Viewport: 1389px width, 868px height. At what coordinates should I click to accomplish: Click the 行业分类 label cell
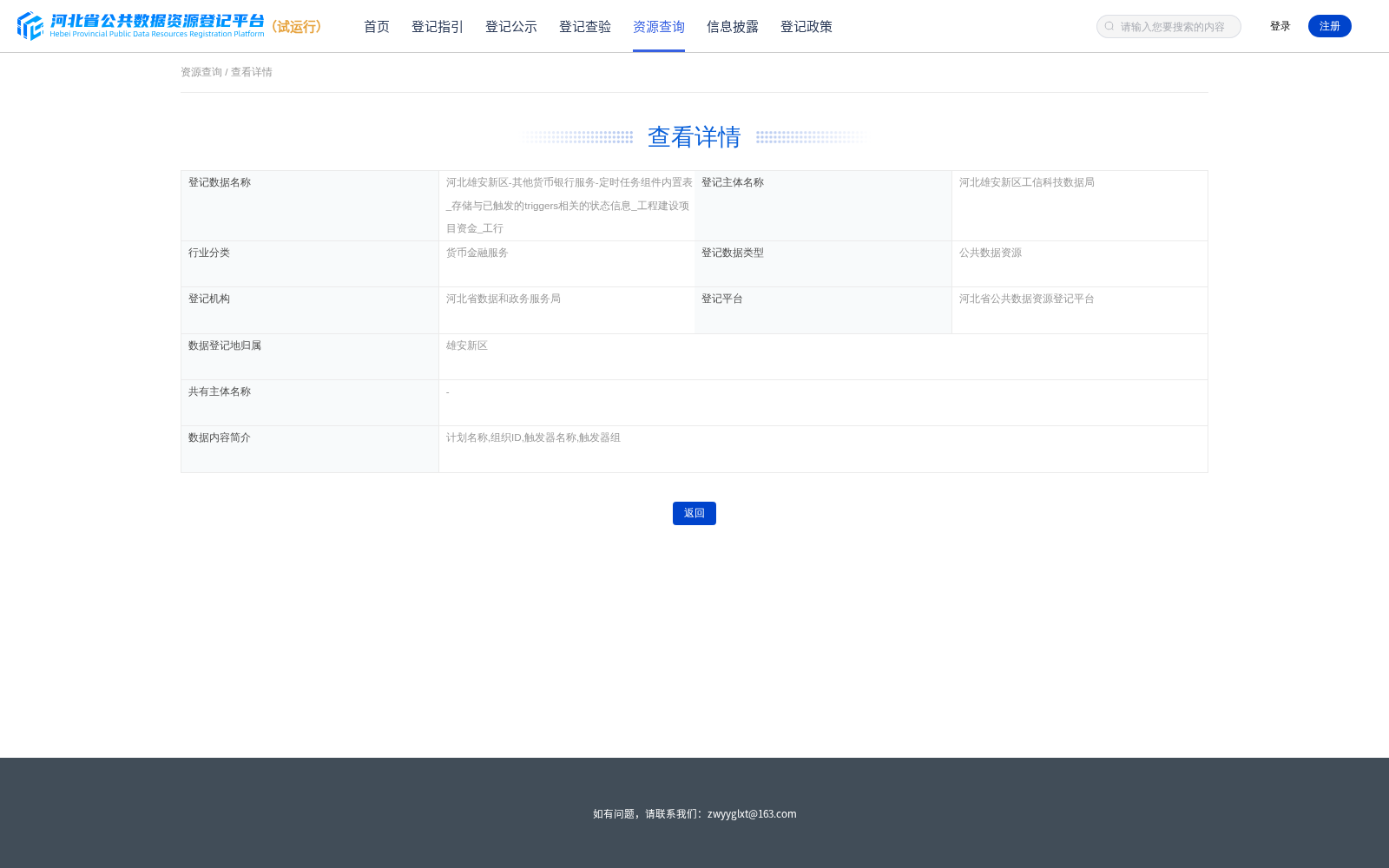pos(310,264)
